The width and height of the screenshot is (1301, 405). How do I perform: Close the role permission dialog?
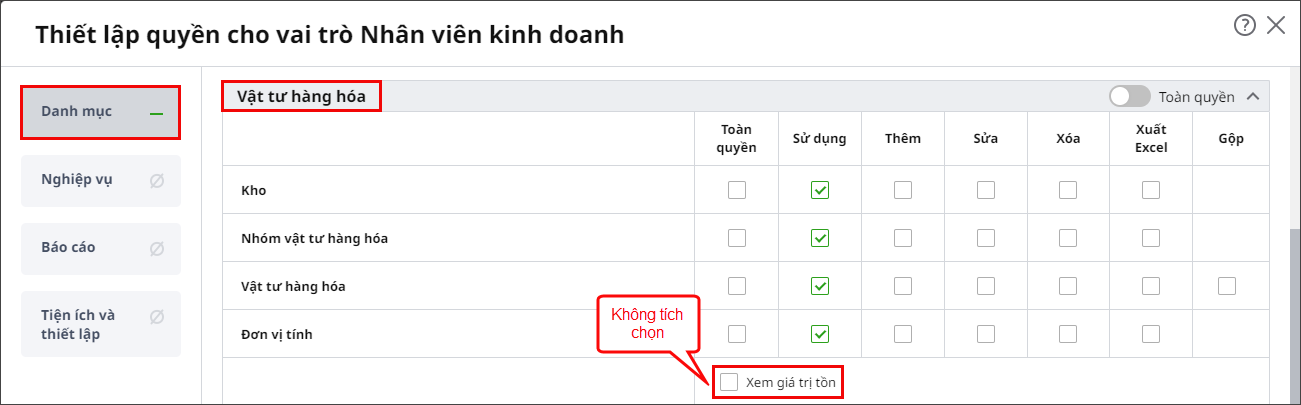coord(1276,26)
